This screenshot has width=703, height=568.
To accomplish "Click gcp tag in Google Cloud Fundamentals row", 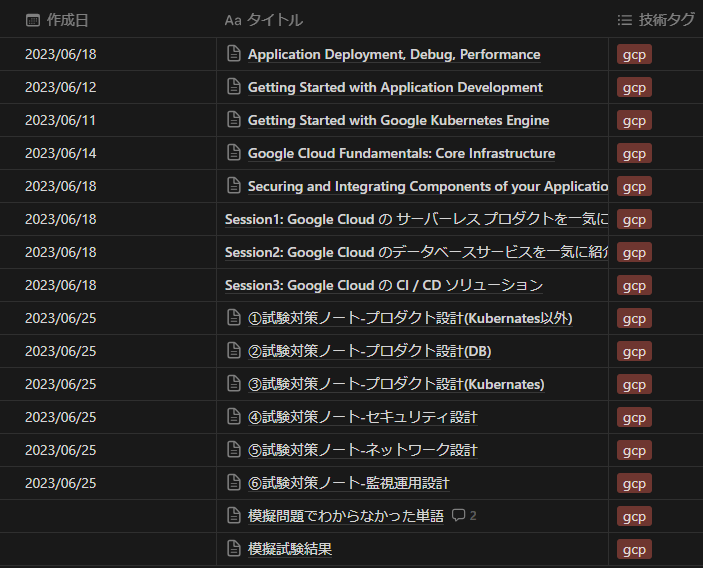I will (634, 153).
